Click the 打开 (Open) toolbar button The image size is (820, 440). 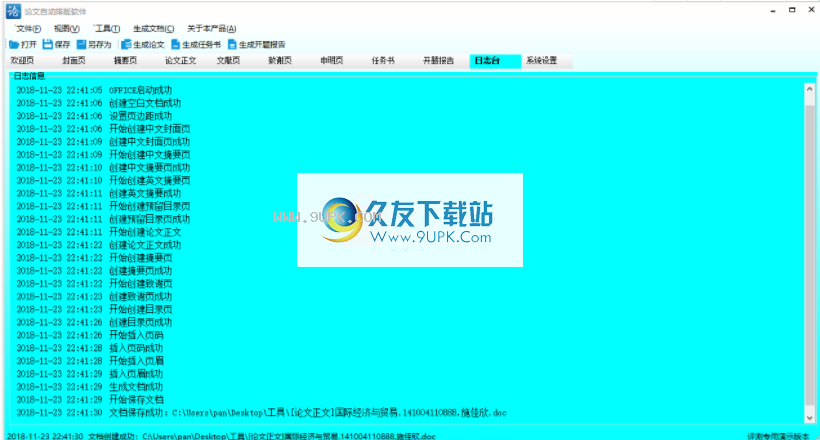pos(23,44)
